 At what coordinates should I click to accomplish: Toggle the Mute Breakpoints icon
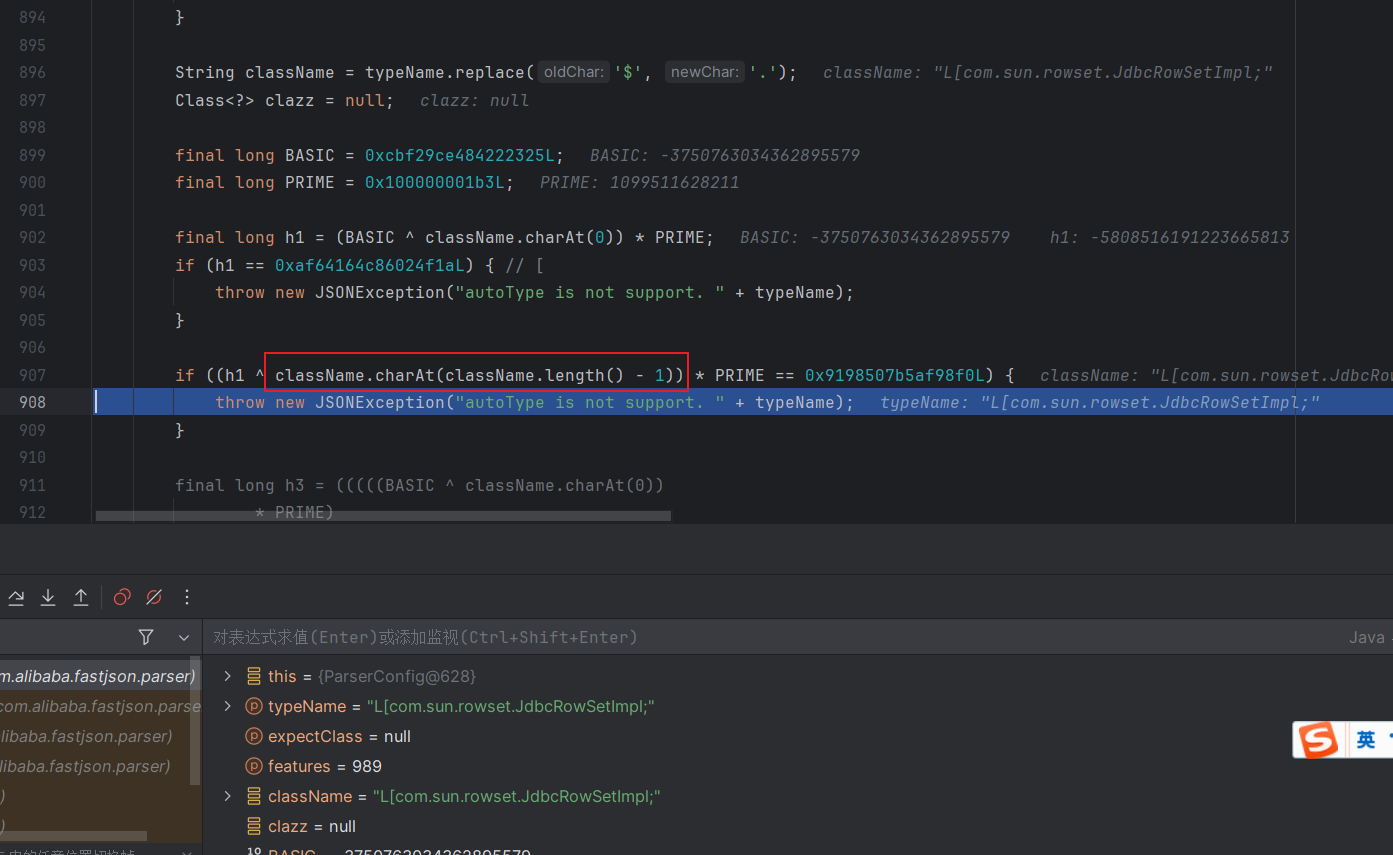point(154,597)
